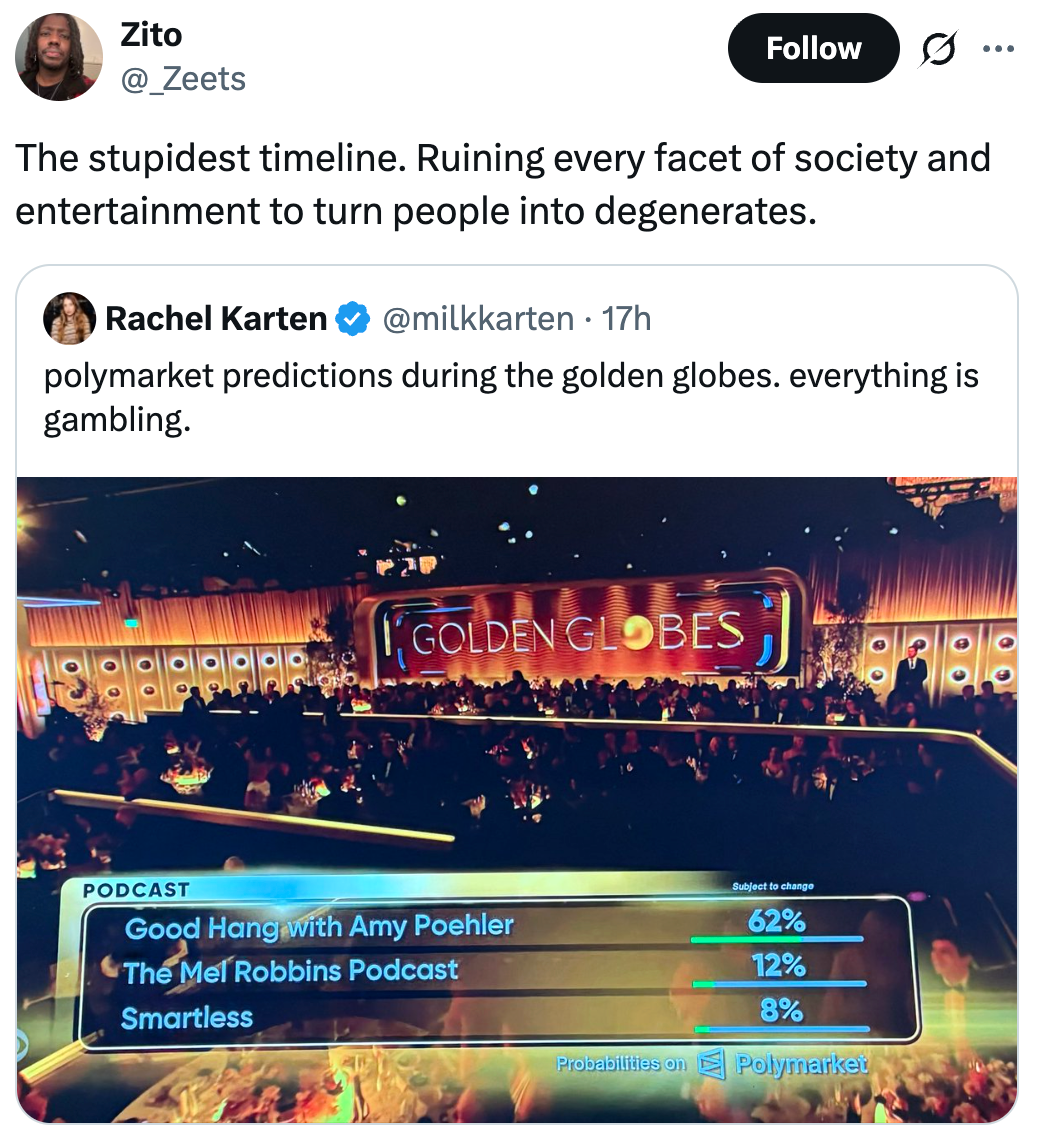Select the Good Hang with Amy Poehler row

pos(319,927)
